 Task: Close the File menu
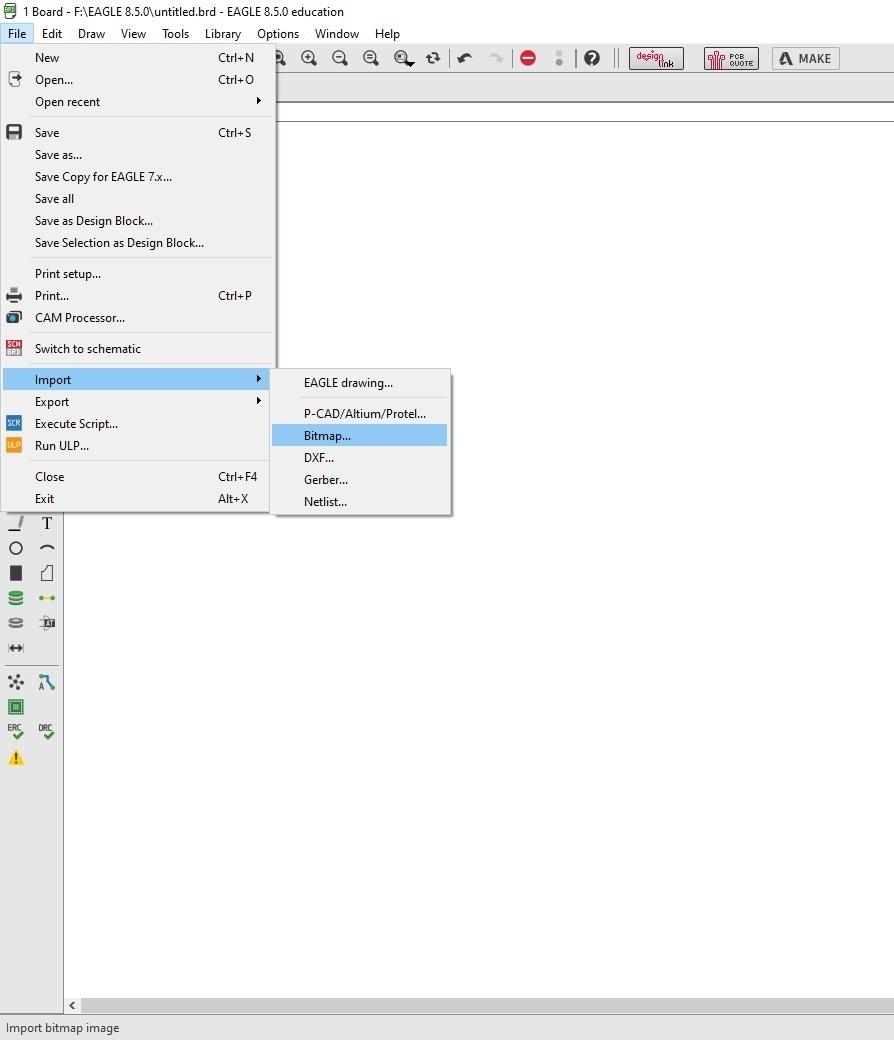(x=17, y=34)
